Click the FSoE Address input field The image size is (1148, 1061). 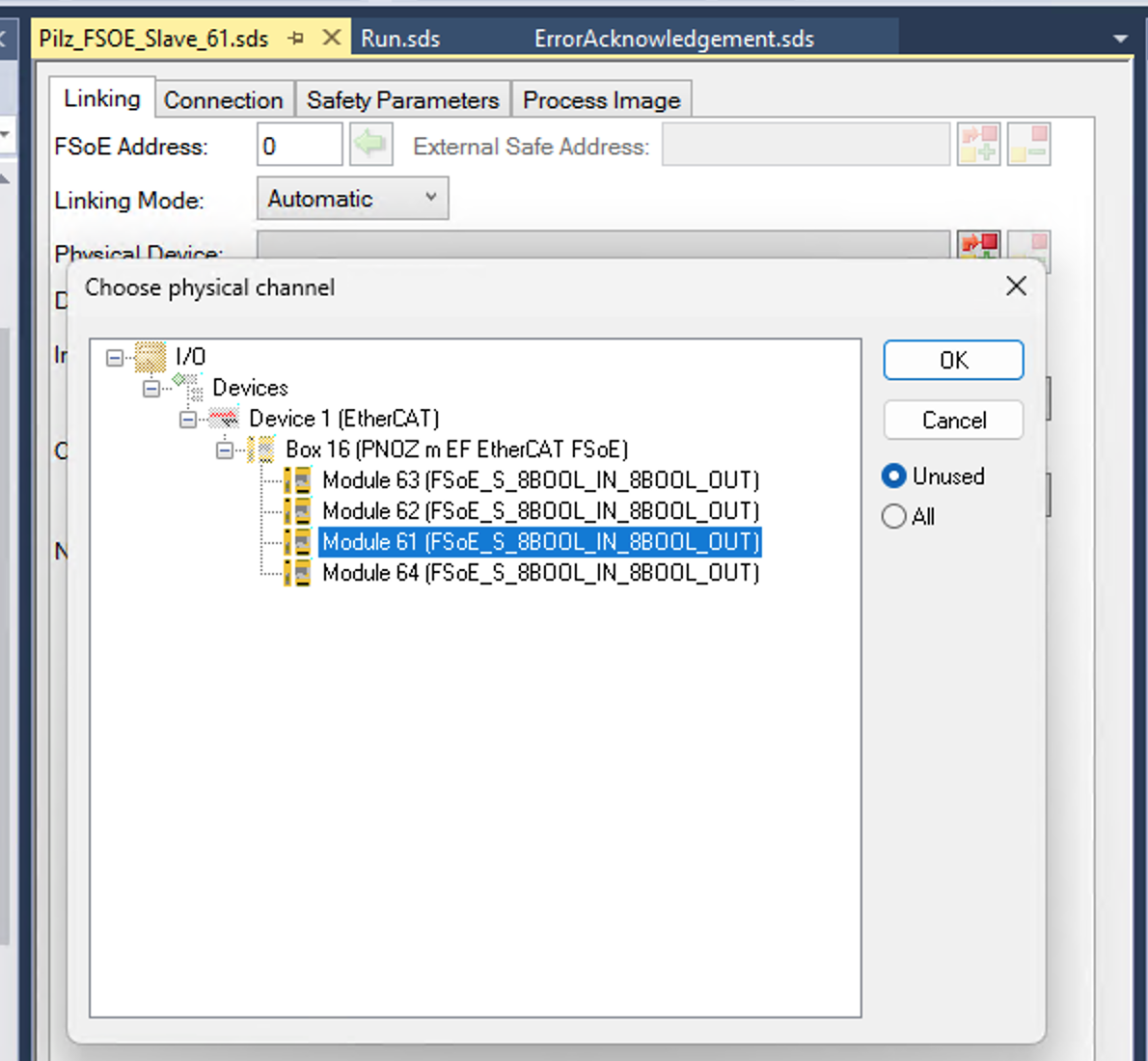click(299, 145)
